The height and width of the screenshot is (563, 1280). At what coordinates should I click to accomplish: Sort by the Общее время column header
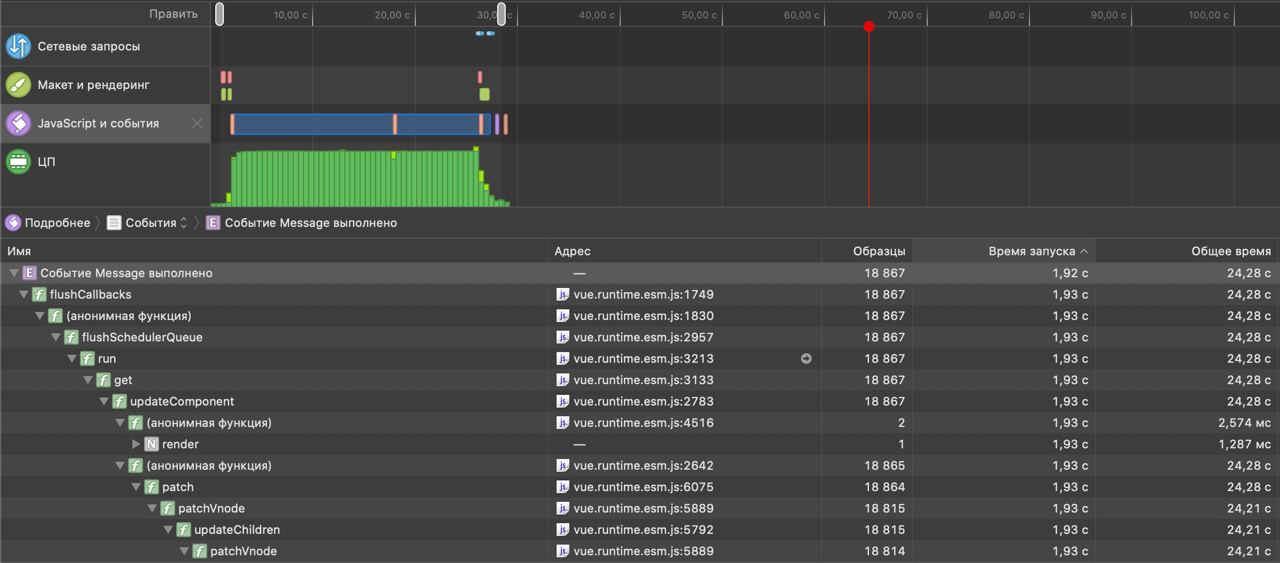(x=1188, y=251)
